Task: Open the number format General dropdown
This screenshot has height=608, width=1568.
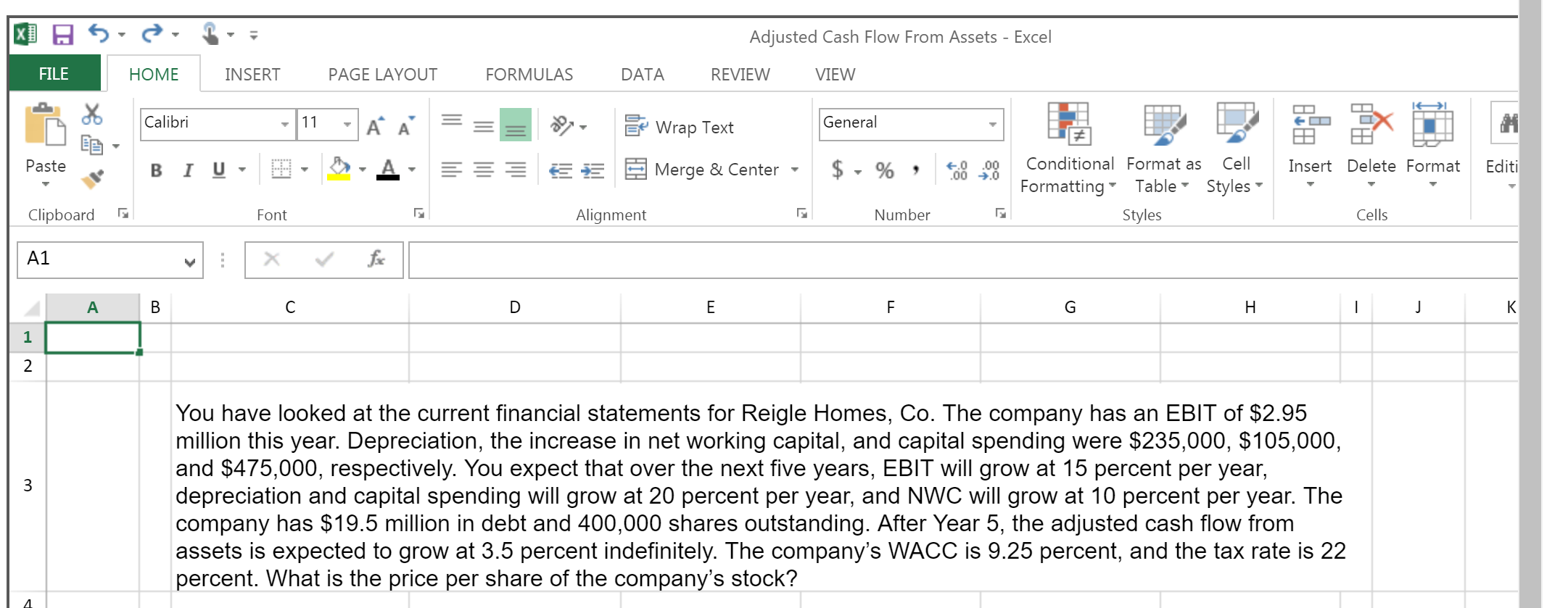Action: [x=994, y=123]
